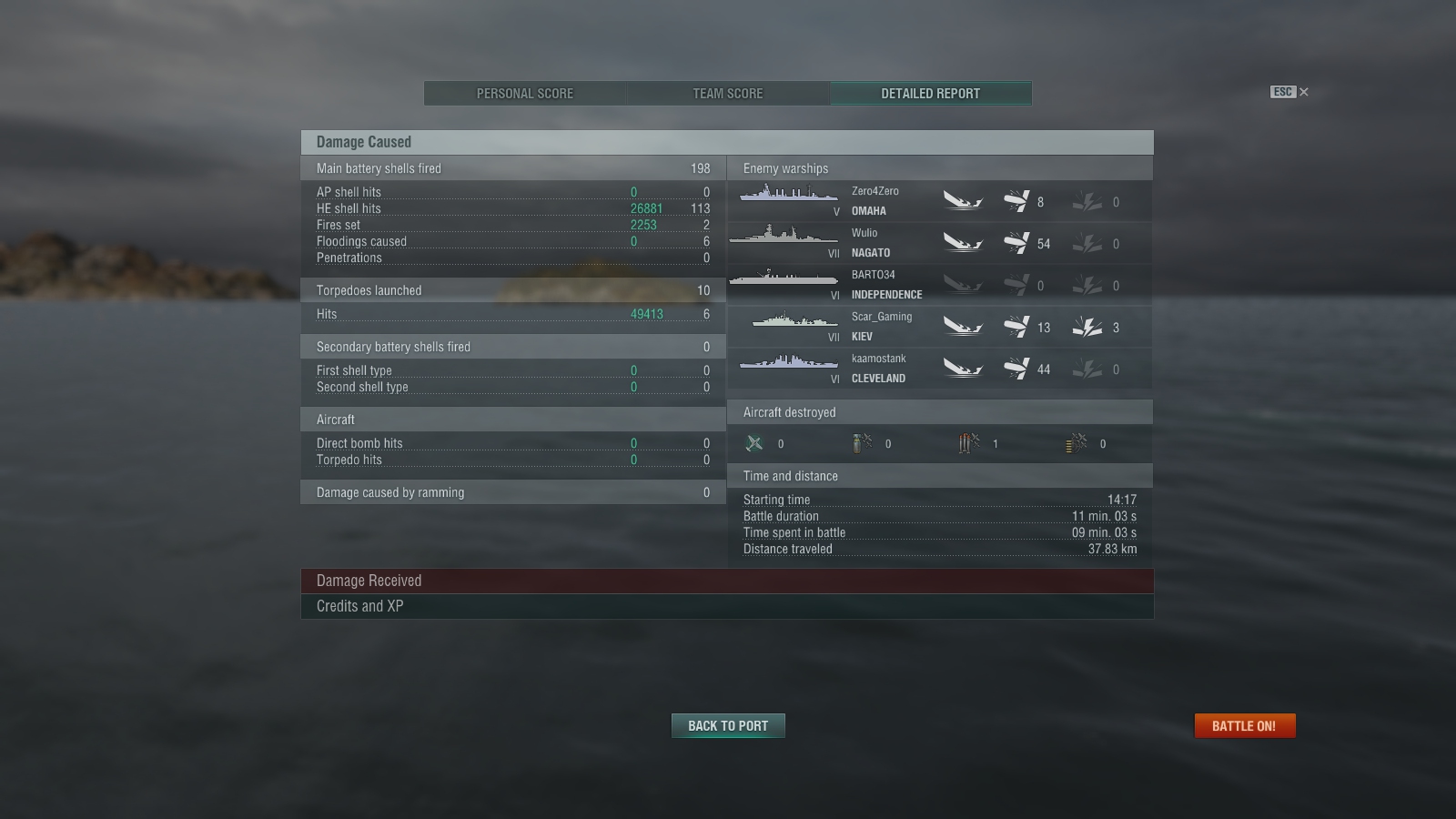This screenshot has width=1456, height=819.
Task: Select the Detailed Report tab
Action: 931,93
